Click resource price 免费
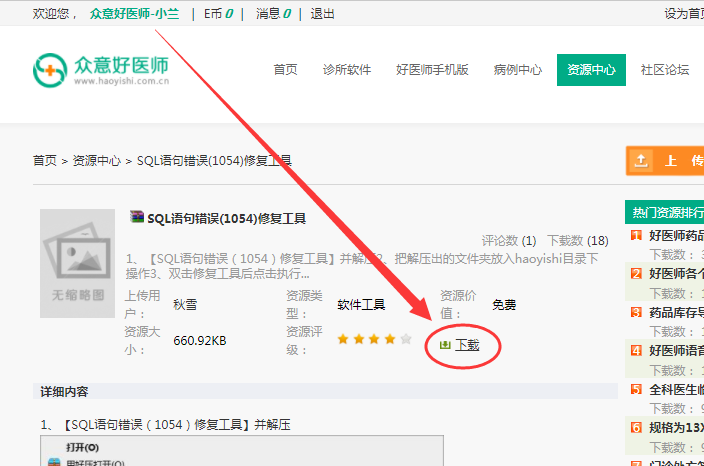Screen dimensions: 704x466 click(x=504, y=304)
